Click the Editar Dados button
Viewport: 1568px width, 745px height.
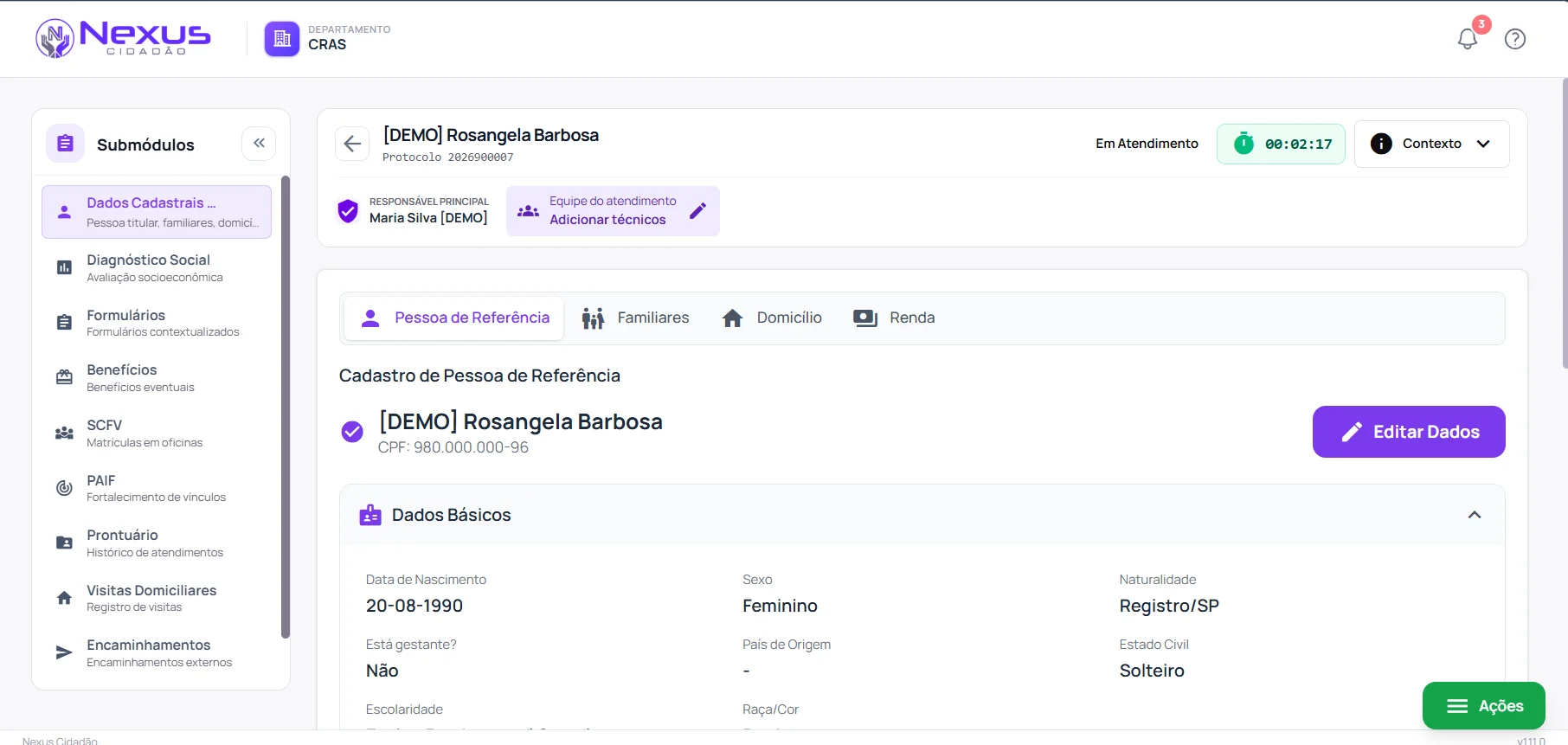click(x=1409, y=432)
